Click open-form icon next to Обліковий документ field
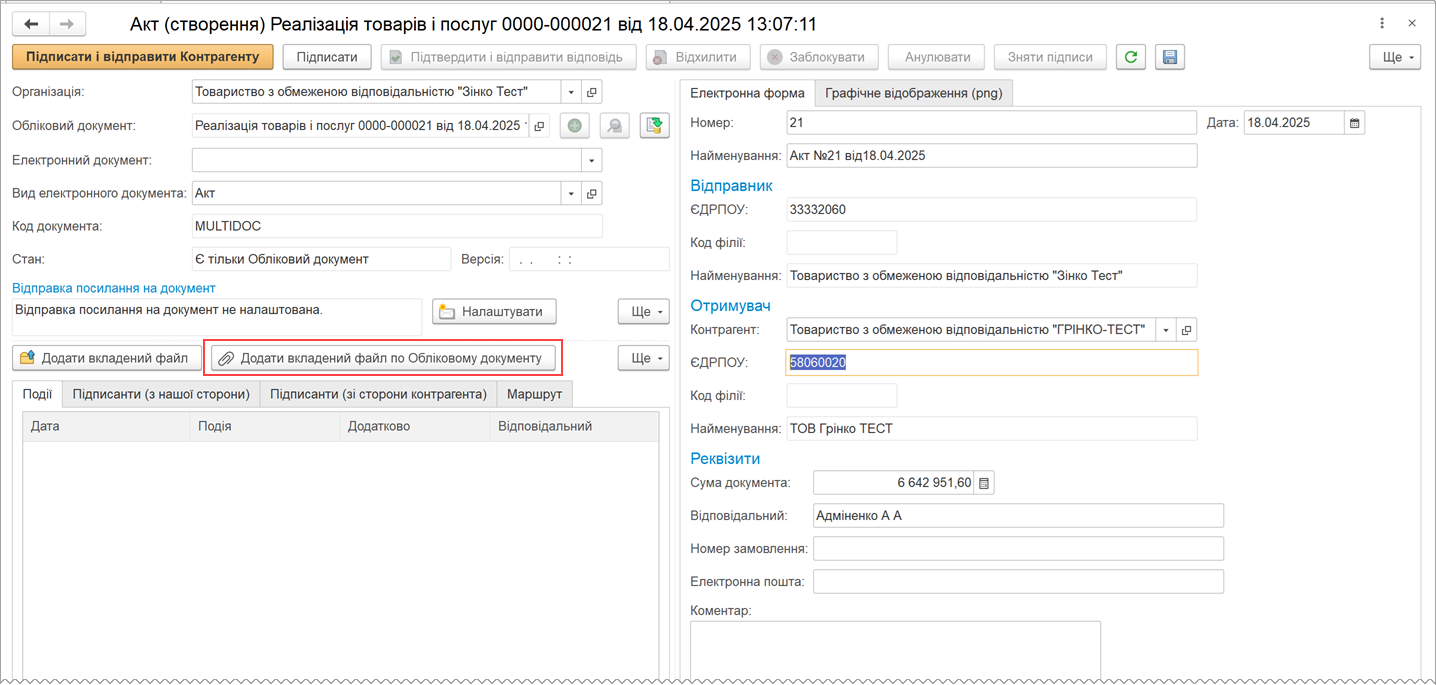The image size is (1436, 685). [x=540, y=126]
